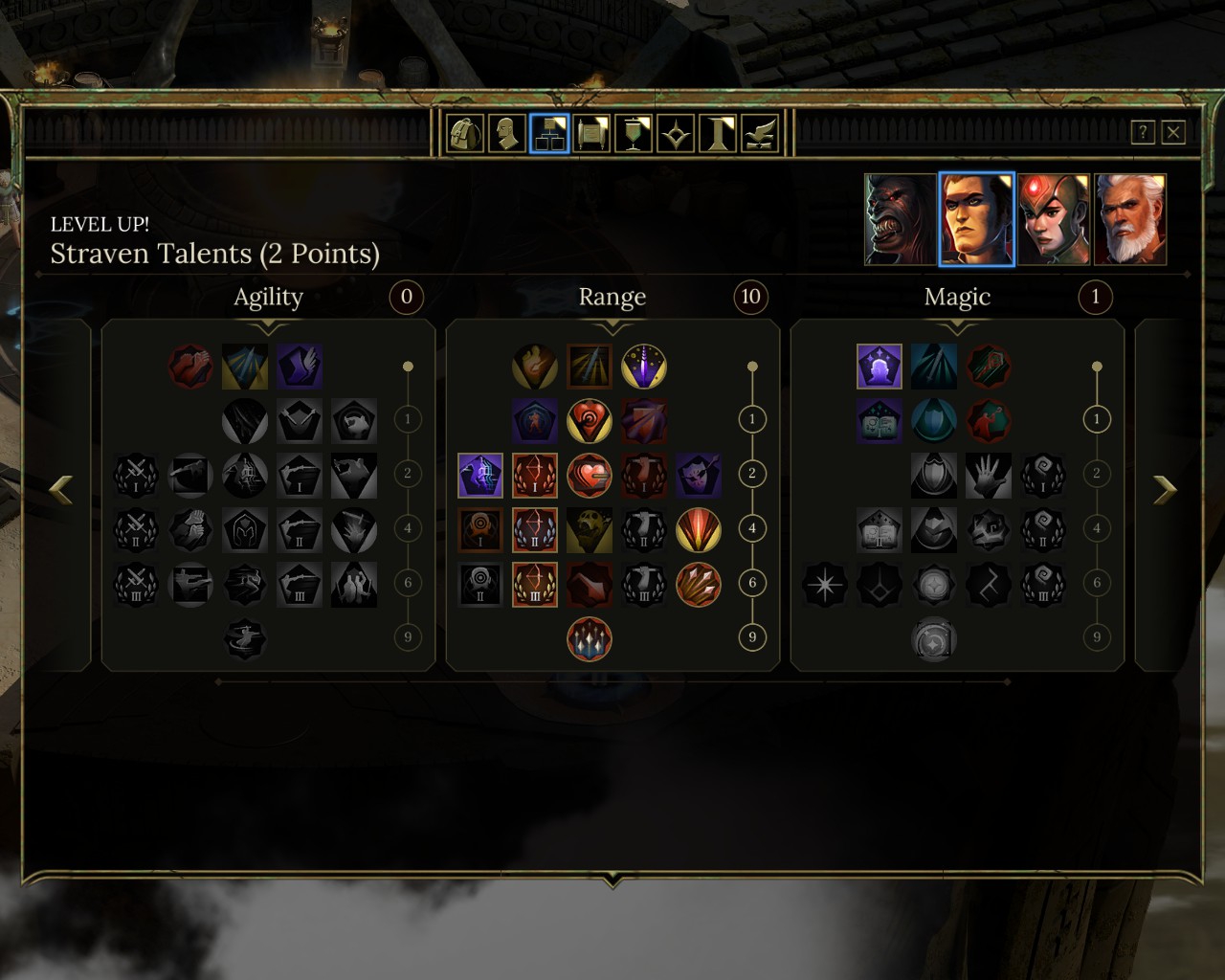Image resolution: width=1225 pixels, height=980 pixels.
Task: Go to the previous talent trees
Action: [60, 490]
